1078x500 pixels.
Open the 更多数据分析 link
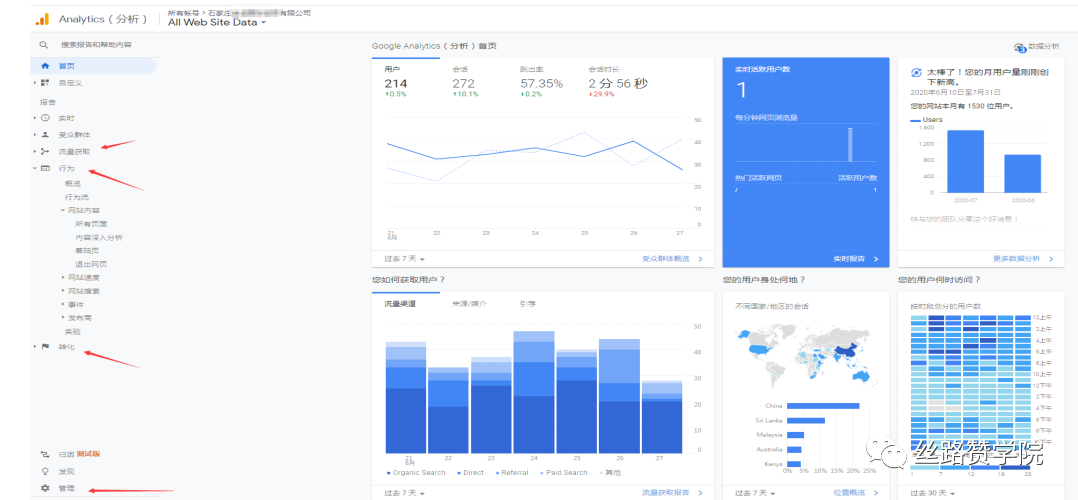click(1024, 259)
